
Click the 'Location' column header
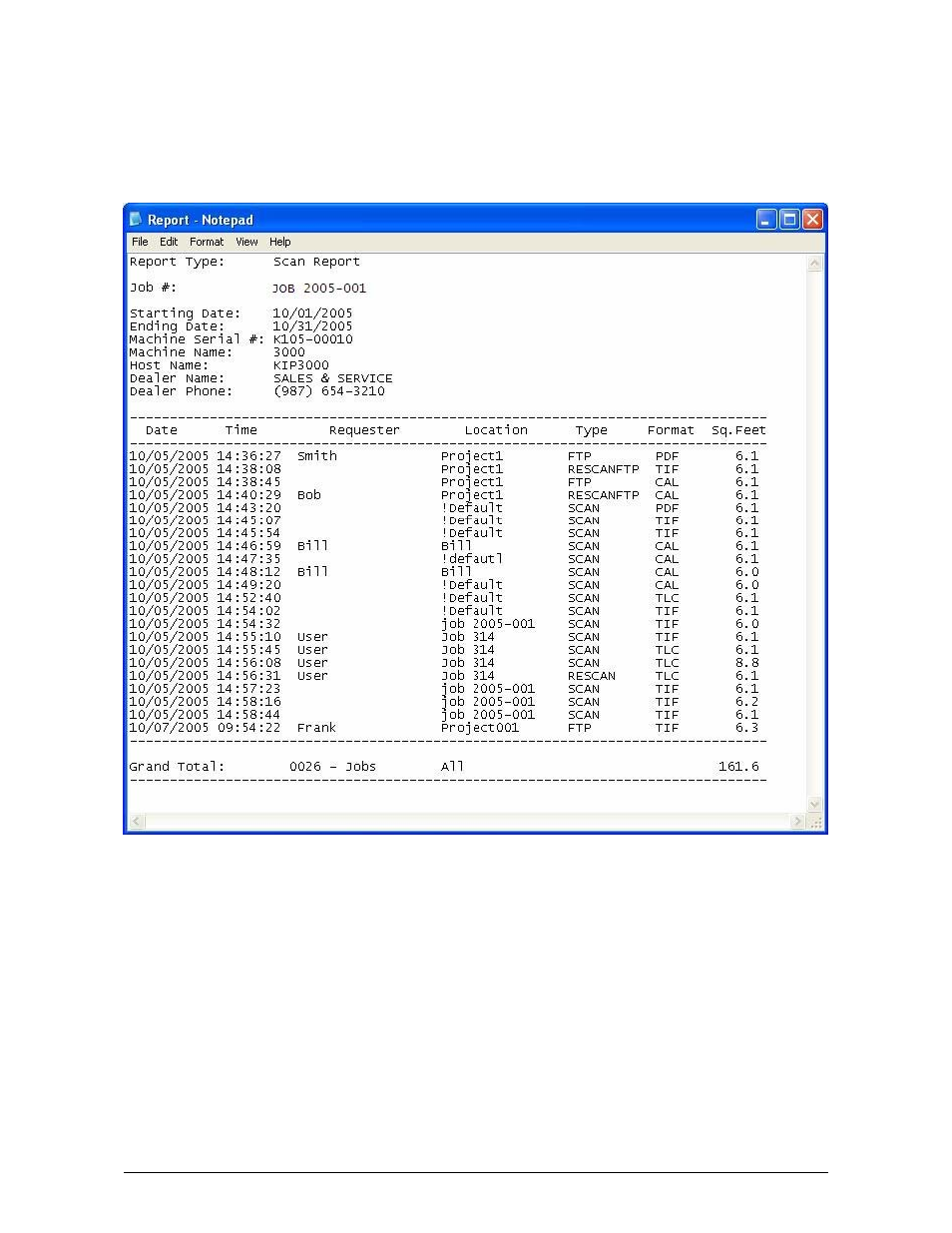coord(496,430)
